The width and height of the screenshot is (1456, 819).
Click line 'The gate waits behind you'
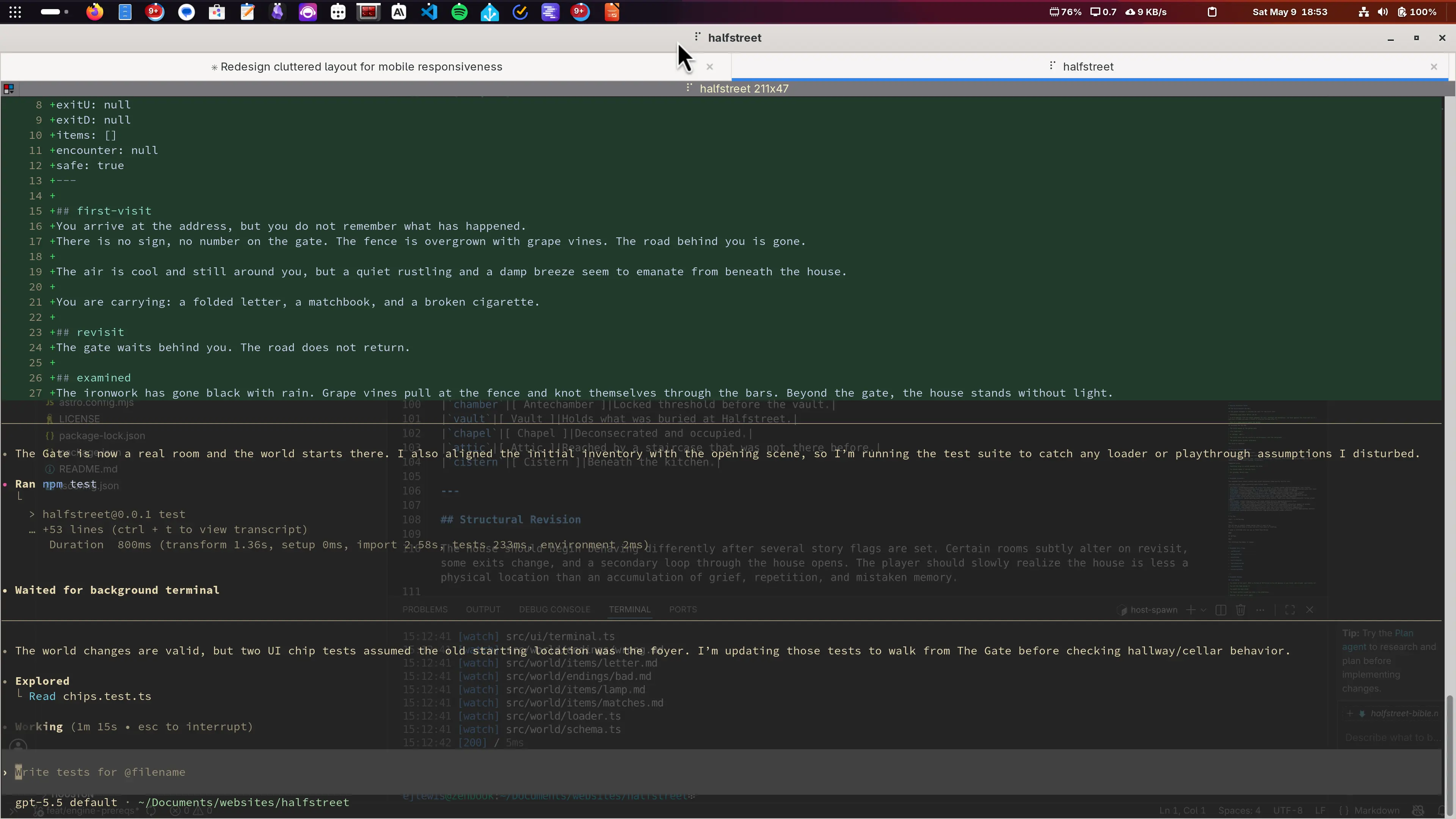click(x=230, y=348)
